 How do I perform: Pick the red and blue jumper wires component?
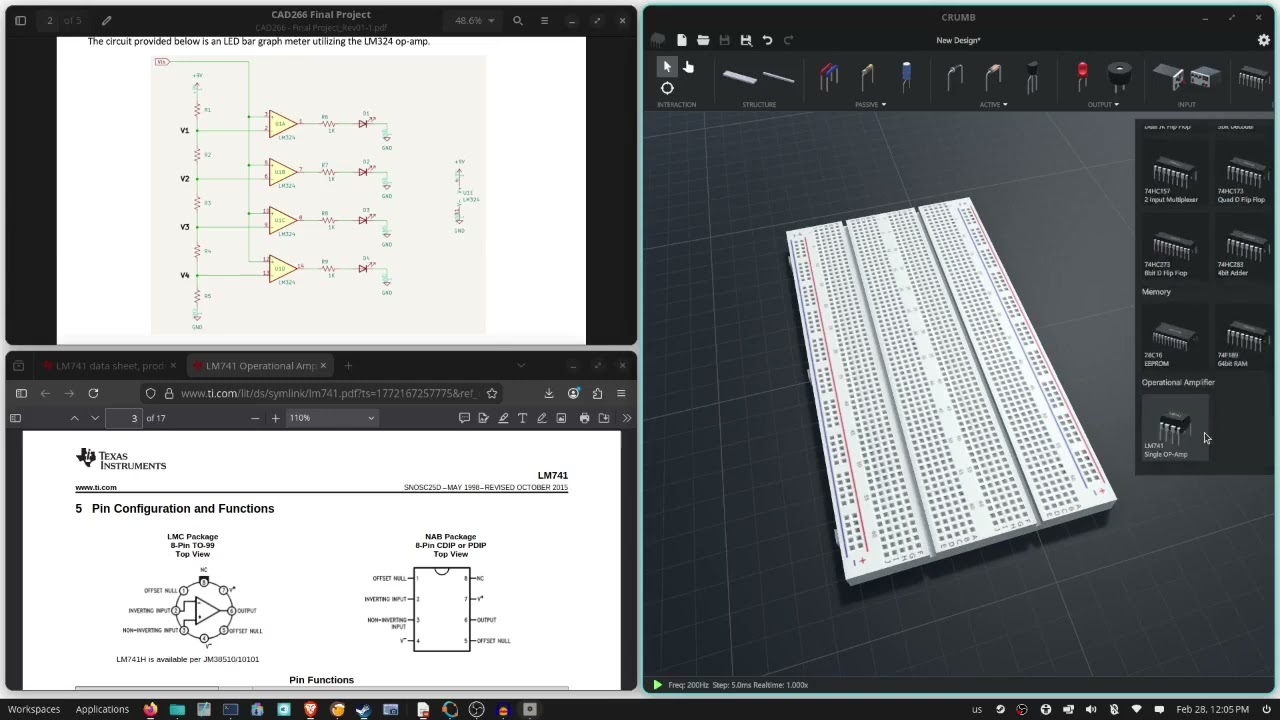829,76
